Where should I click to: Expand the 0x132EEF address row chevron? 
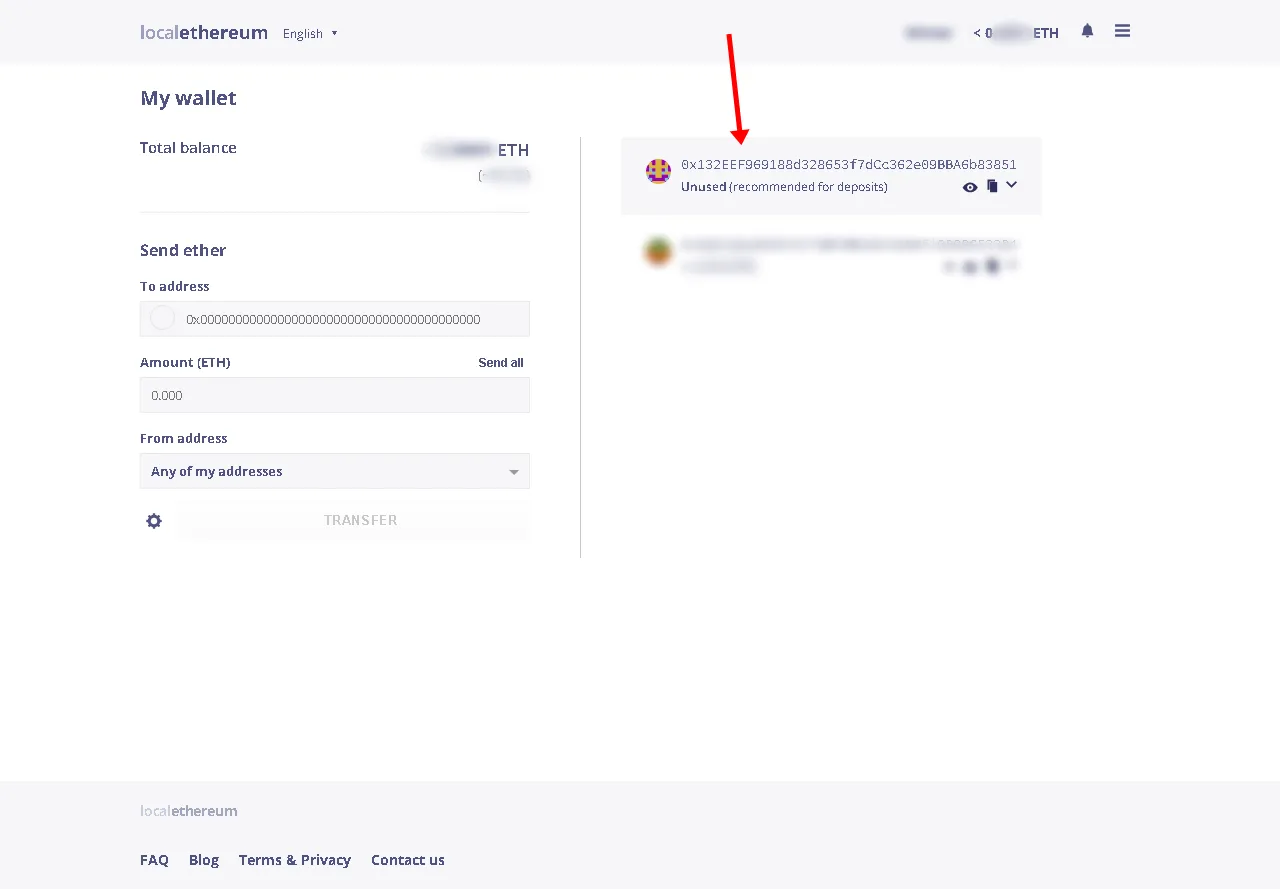click(1011, 185)
